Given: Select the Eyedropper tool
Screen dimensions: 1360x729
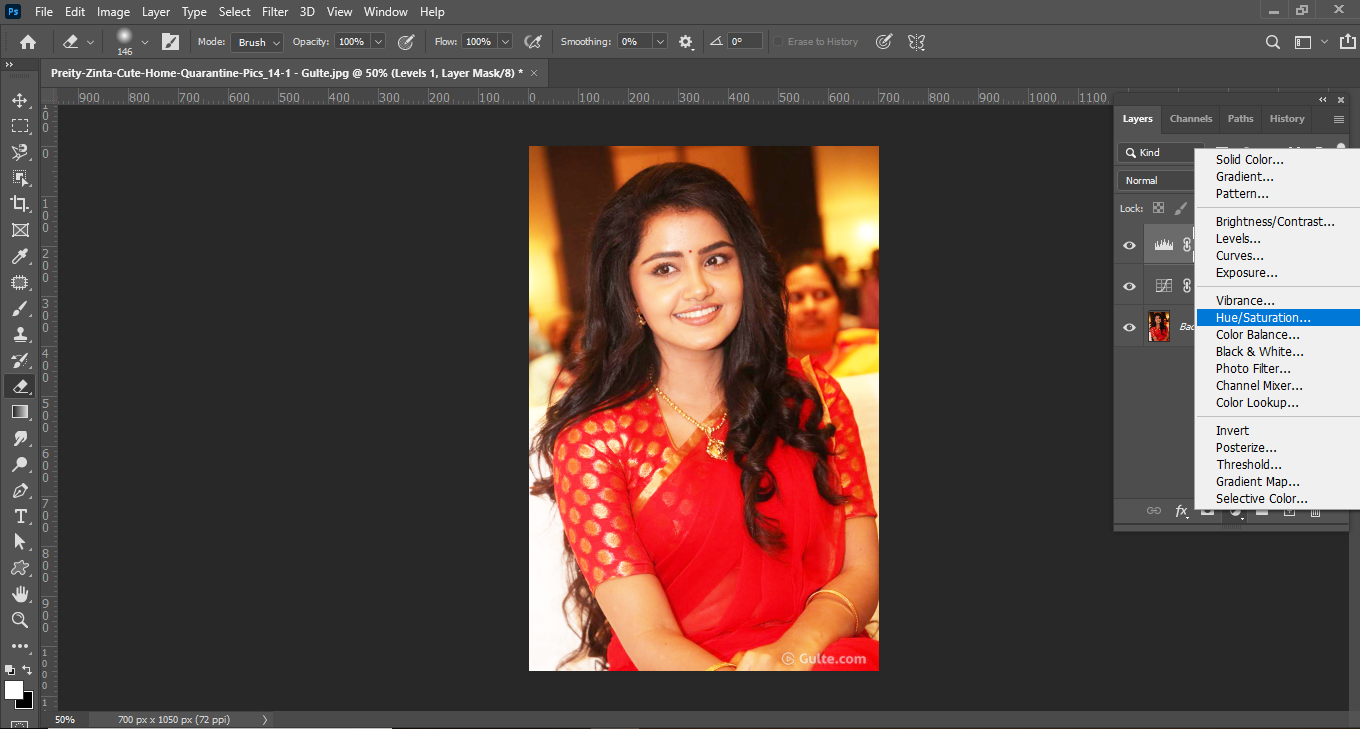Looking at the screenshot, I should (19, 256).
